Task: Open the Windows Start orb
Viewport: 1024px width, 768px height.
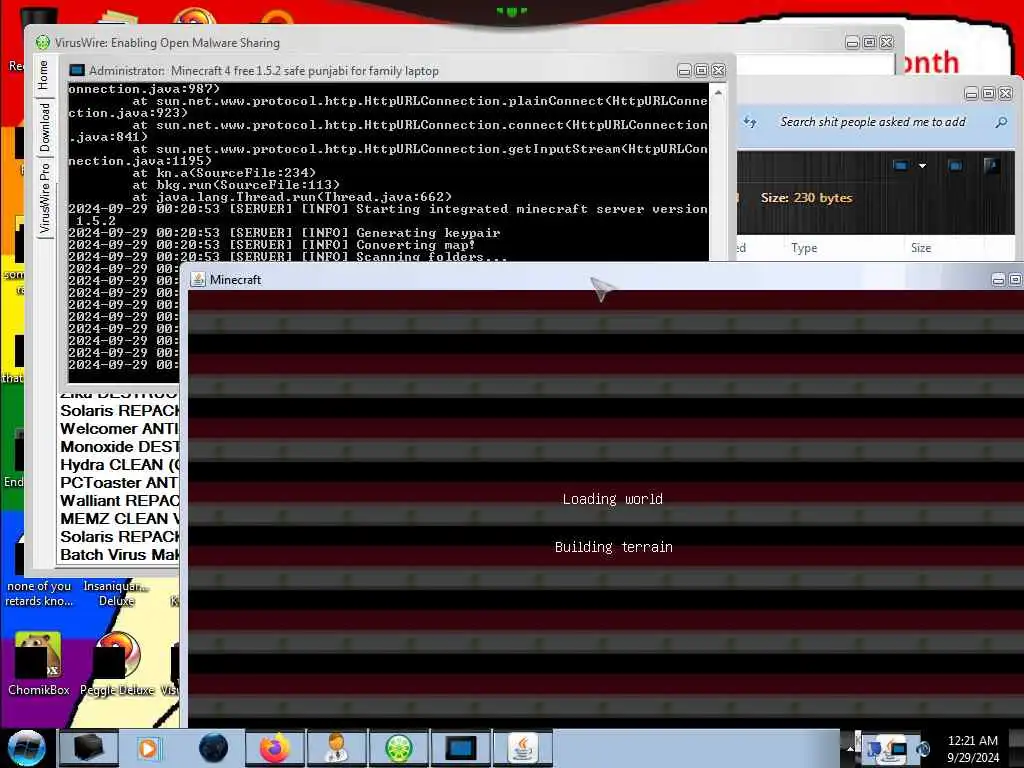Action: pyautogui.click(x=26, y=748)
